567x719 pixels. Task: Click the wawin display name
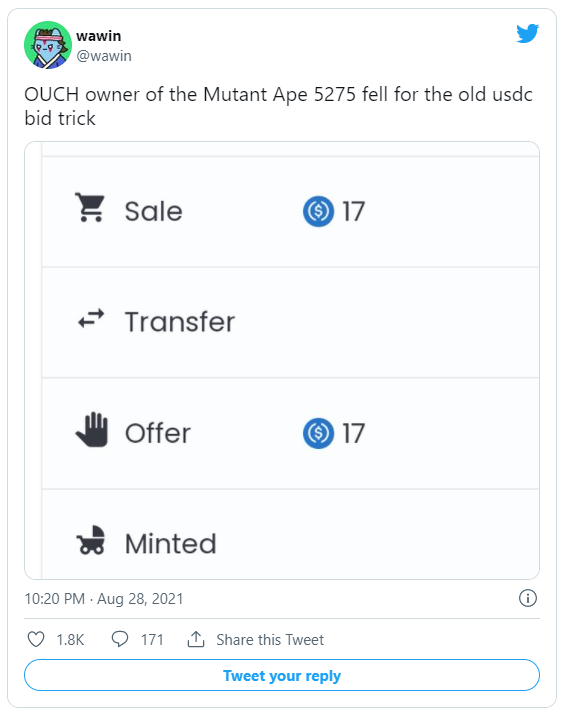(x=99, y=36)
